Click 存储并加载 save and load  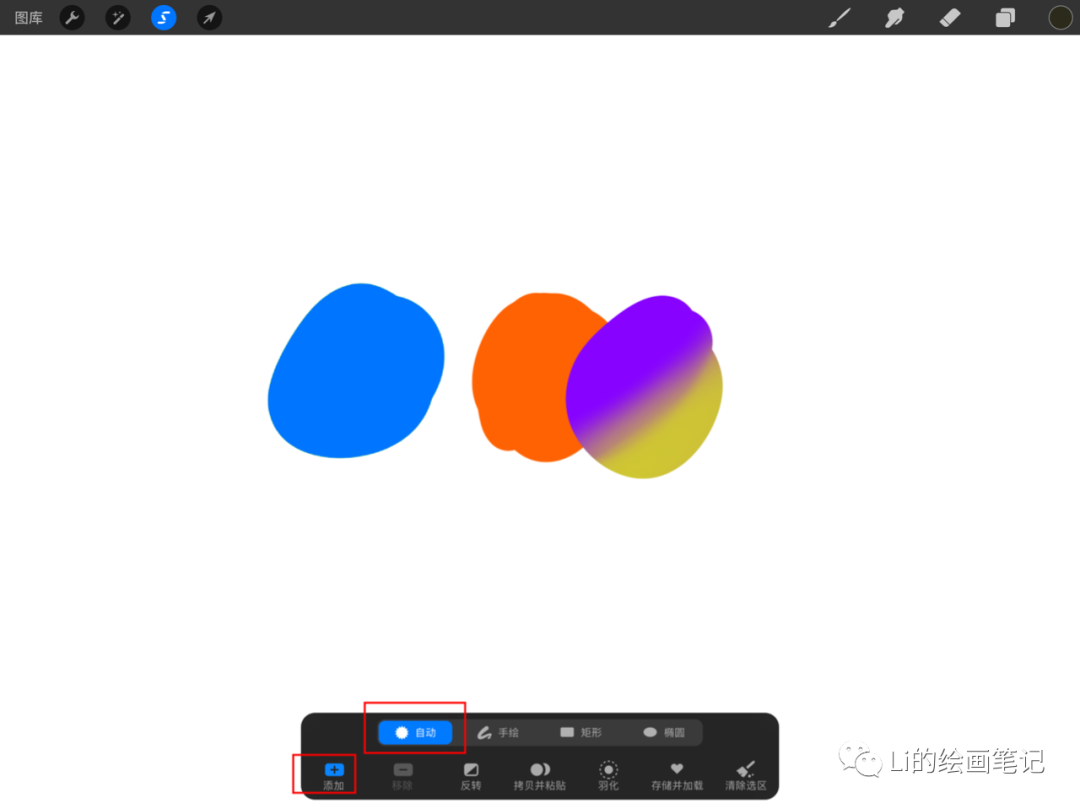pos(677,776)
